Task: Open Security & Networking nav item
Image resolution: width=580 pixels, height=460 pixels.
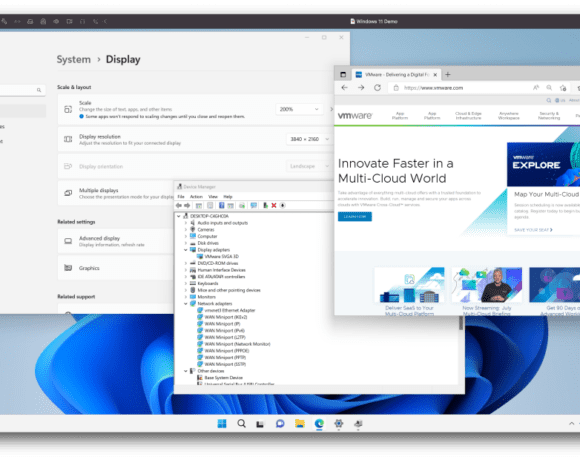Action: 549,116
